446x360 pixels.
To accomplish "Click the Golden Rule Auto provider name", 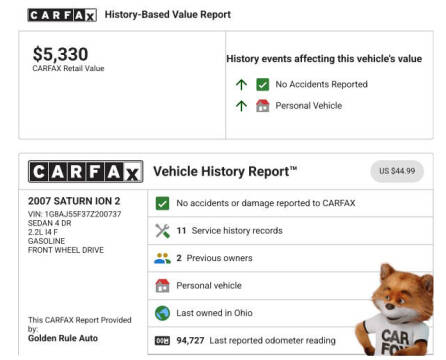I will coord(63,338).
